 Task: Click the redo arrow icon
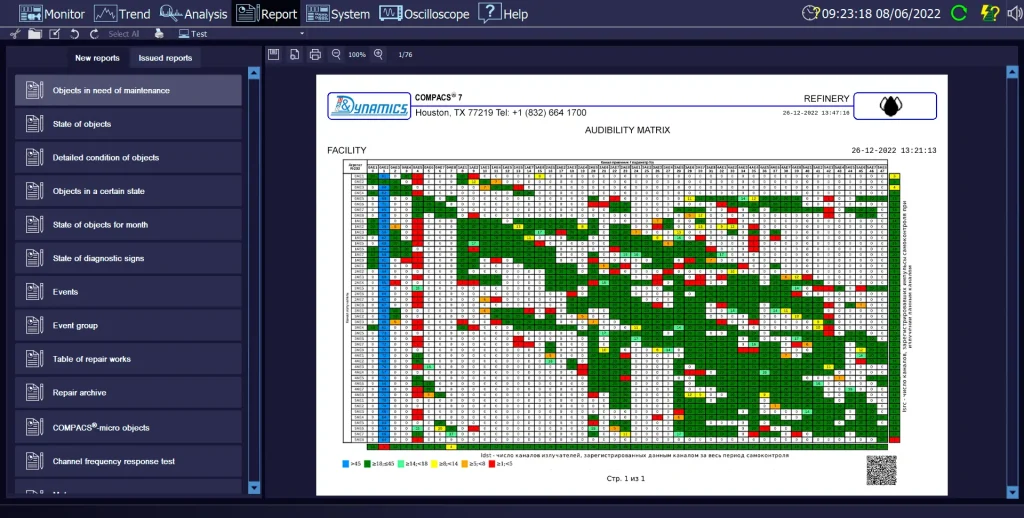pos(95,34)
